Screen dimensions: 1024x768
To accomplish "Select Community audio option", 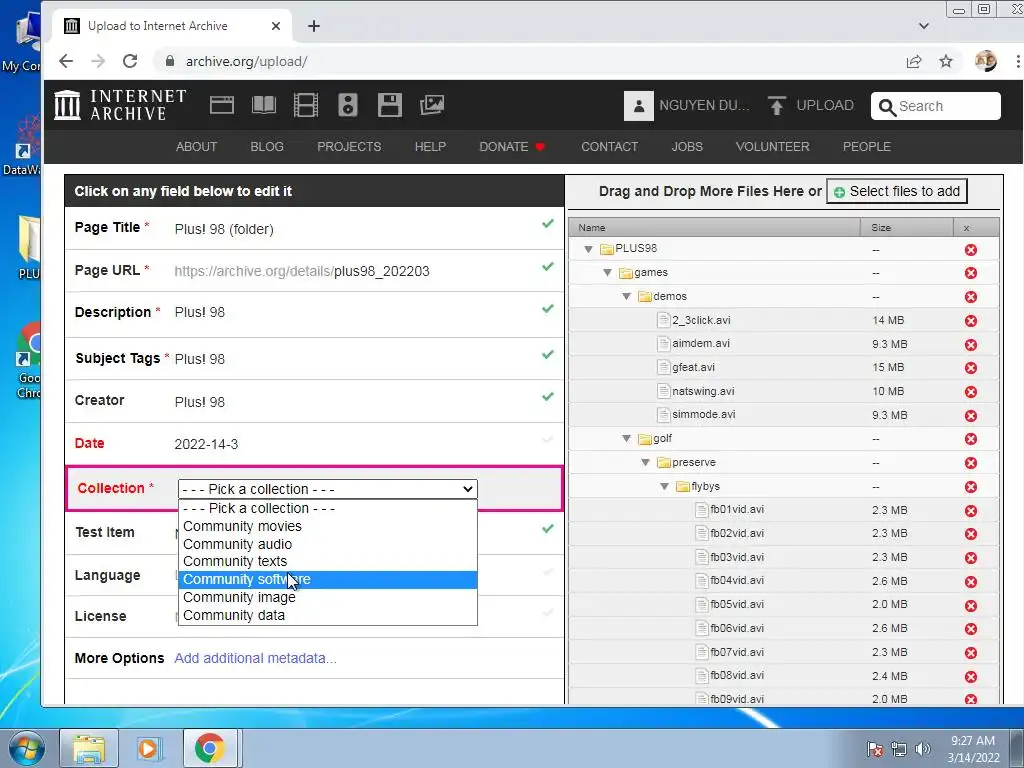I will coord(328,544).
